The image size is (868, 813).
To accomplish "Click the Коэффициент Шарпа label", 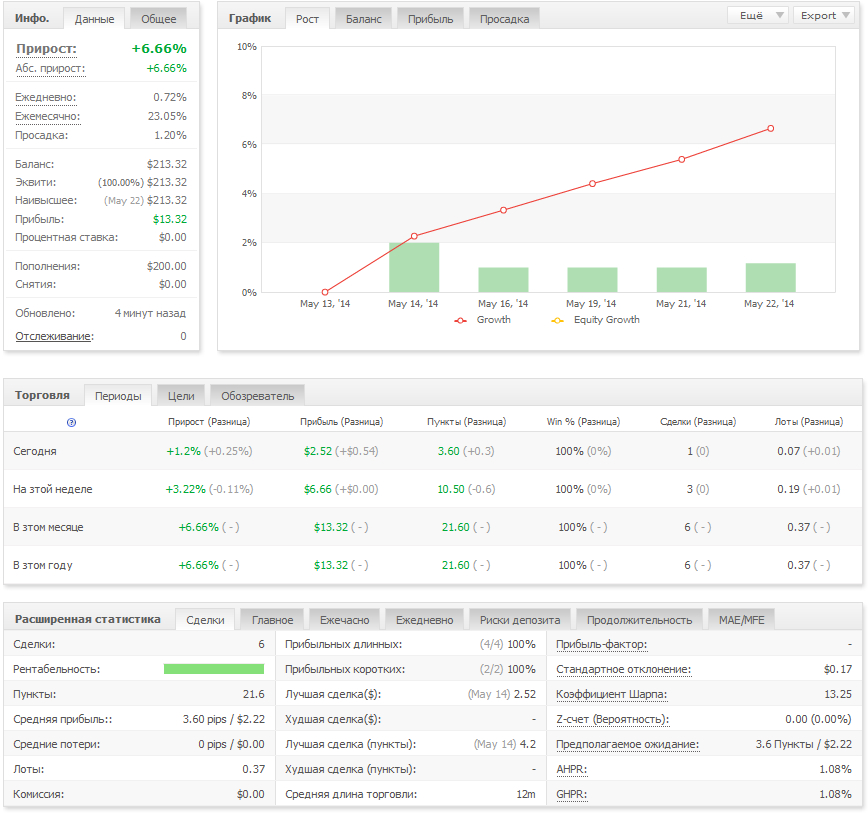I will (611, 695).
